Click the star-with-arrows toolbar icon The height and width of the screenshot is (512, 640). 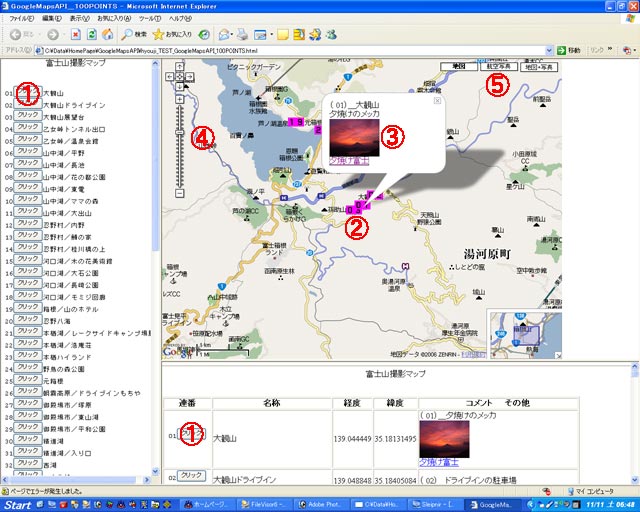(315, 35)
